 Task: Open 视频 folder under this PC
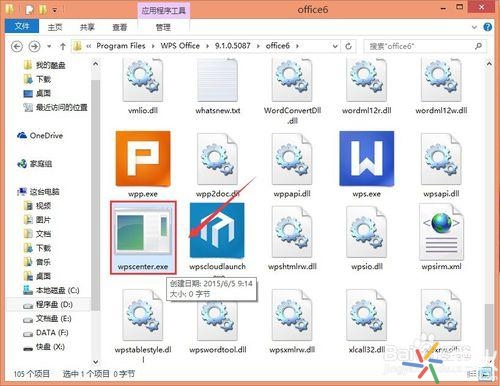click(37, 206)
